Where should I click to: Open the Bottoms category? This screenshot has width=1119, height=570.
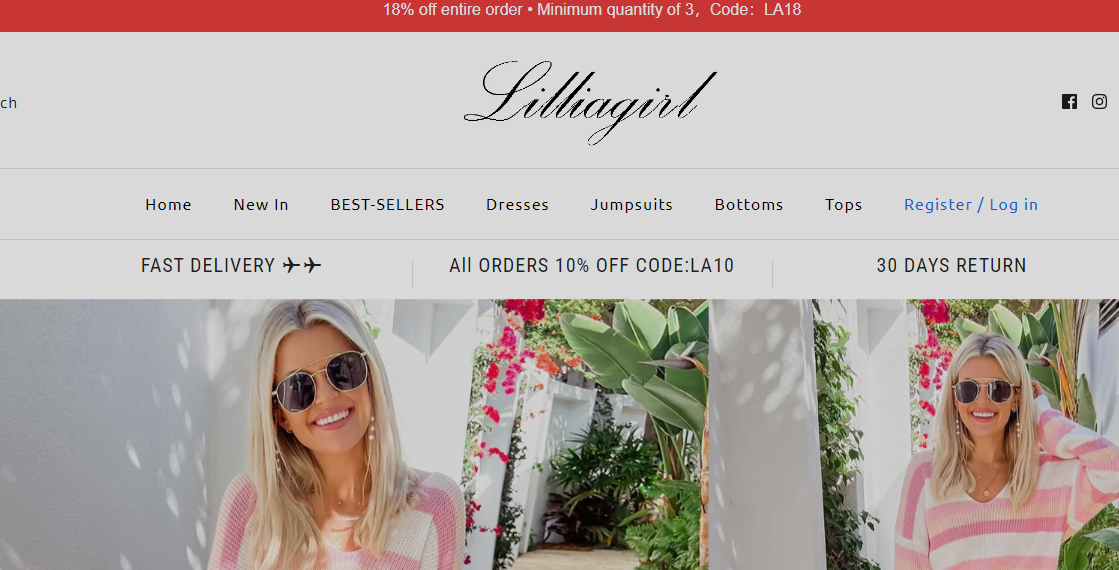click(x=749, y=205)
